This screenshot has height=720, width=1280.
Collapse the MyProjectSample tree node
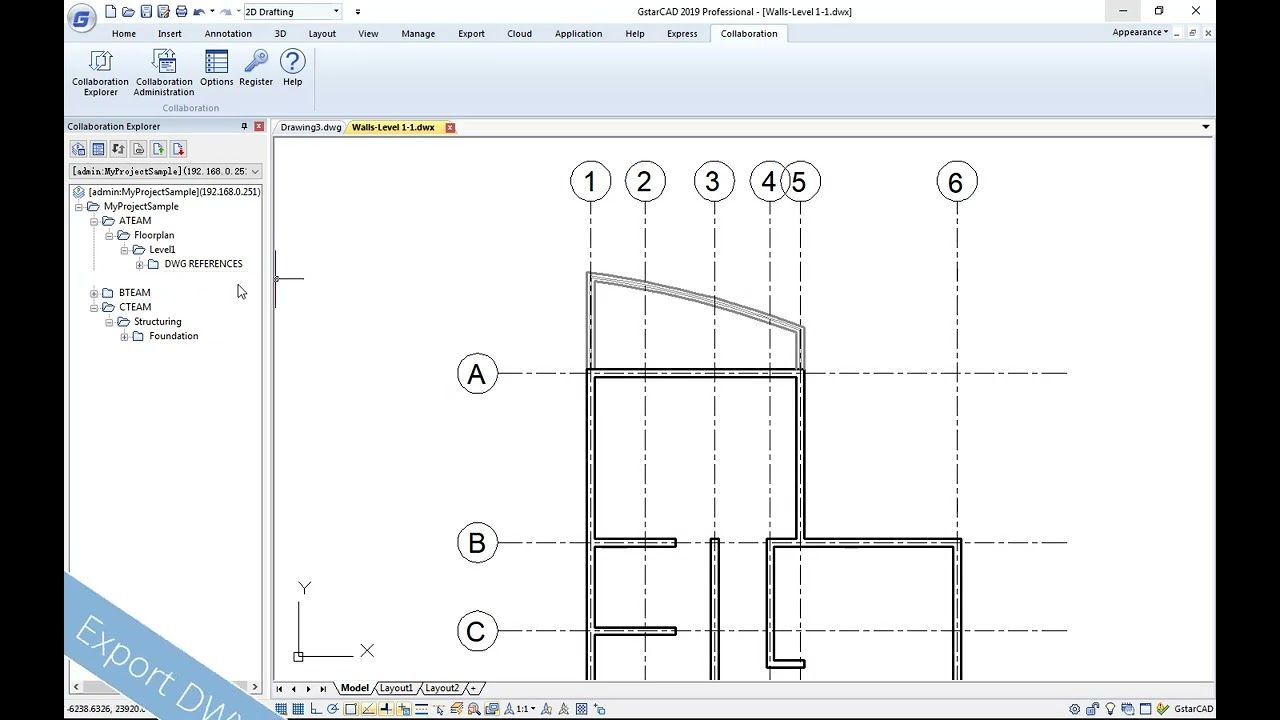(x=80, y=206)
